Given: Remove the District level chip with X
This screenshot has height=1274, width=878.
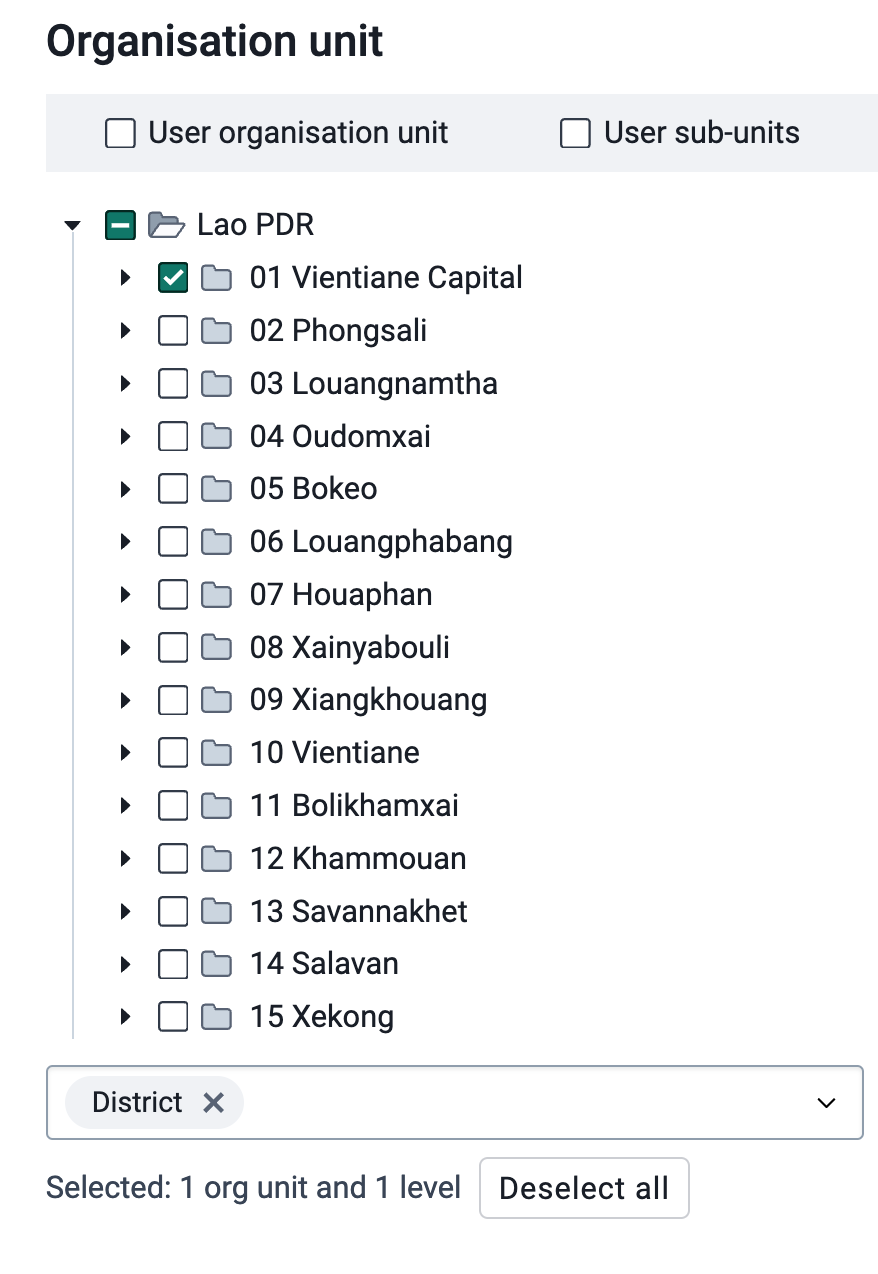Looking at the screenshot, I should [x=213, y=1102].
